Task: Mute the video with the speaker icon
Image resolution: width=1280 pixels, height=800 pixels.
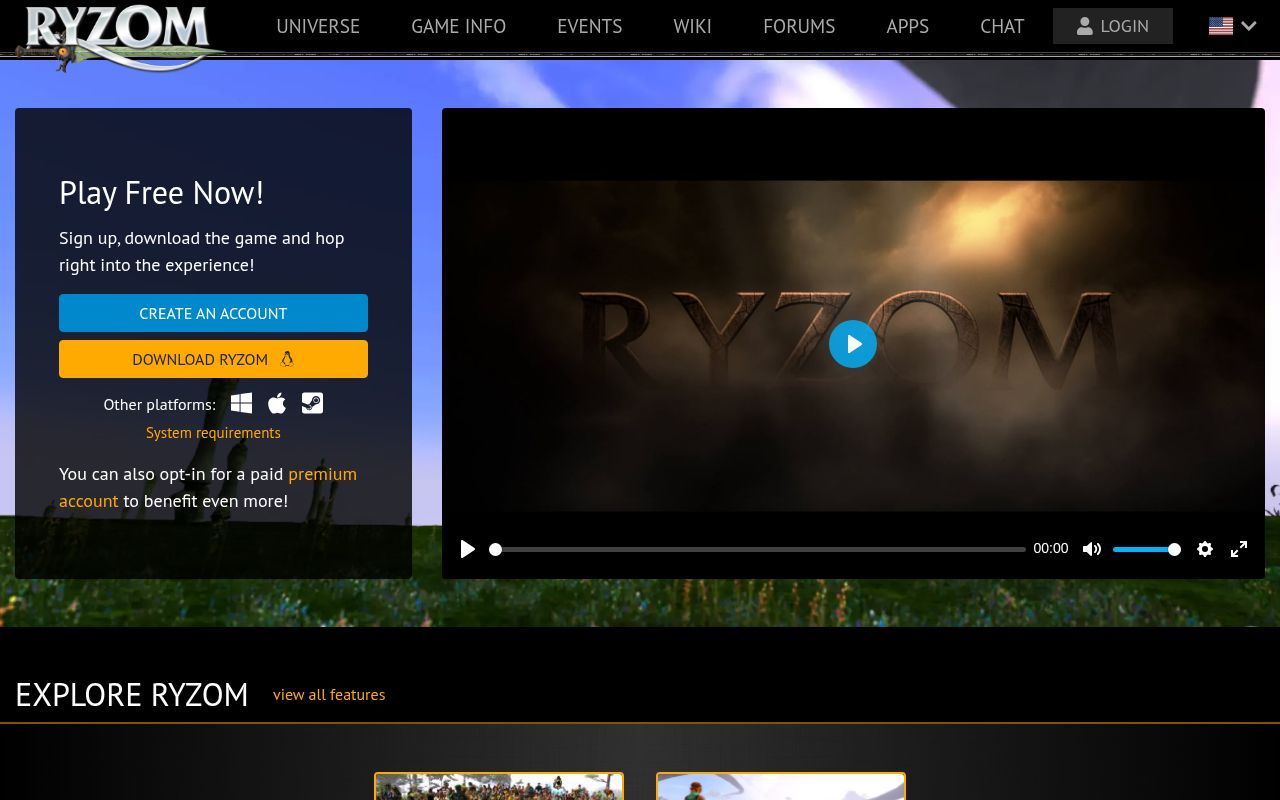Action: point(1092,549)
